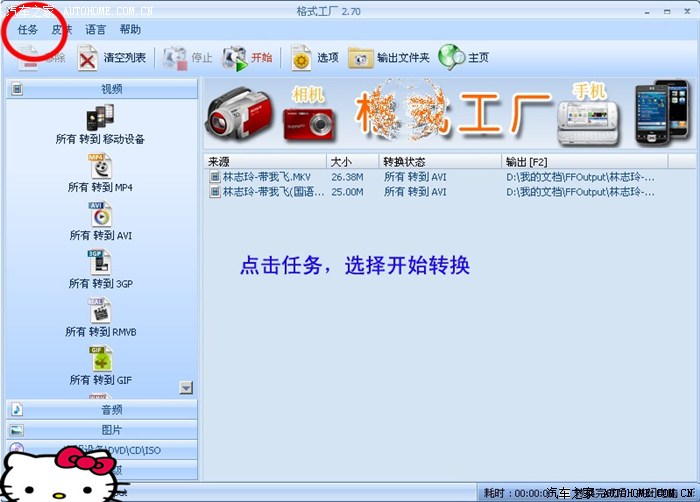
Task: Select 所有 转到 MP4 icon
Action: (x=100, y=167)
